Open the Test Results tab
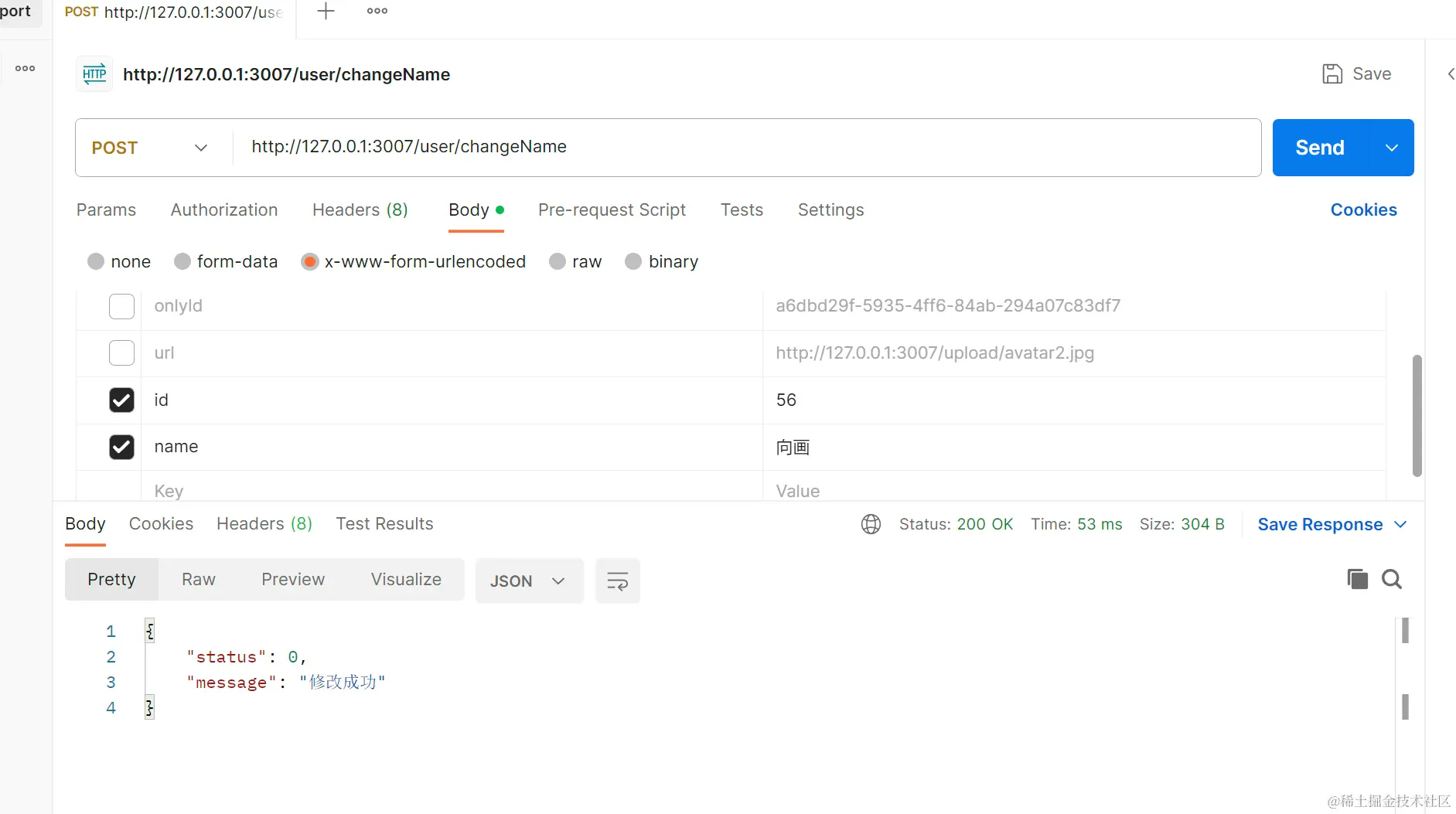The height and width of the screenshot is (814, 1456). point(384,523)
